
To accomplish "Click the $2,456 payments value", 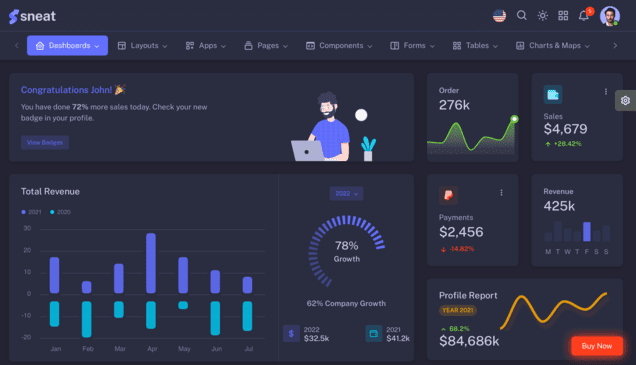I will (x=461, y=232).
